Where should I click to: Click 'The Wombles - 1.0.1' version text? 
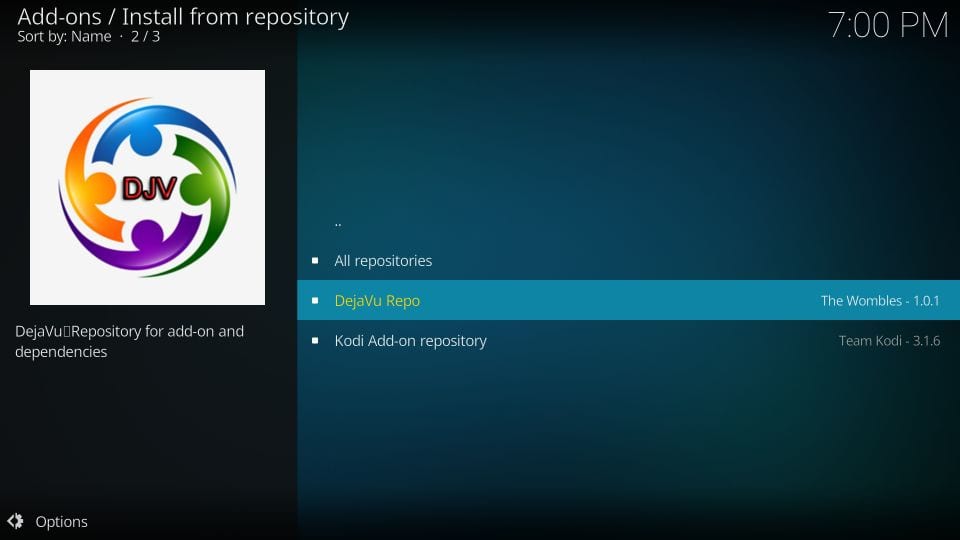click(x=880, y=301)
